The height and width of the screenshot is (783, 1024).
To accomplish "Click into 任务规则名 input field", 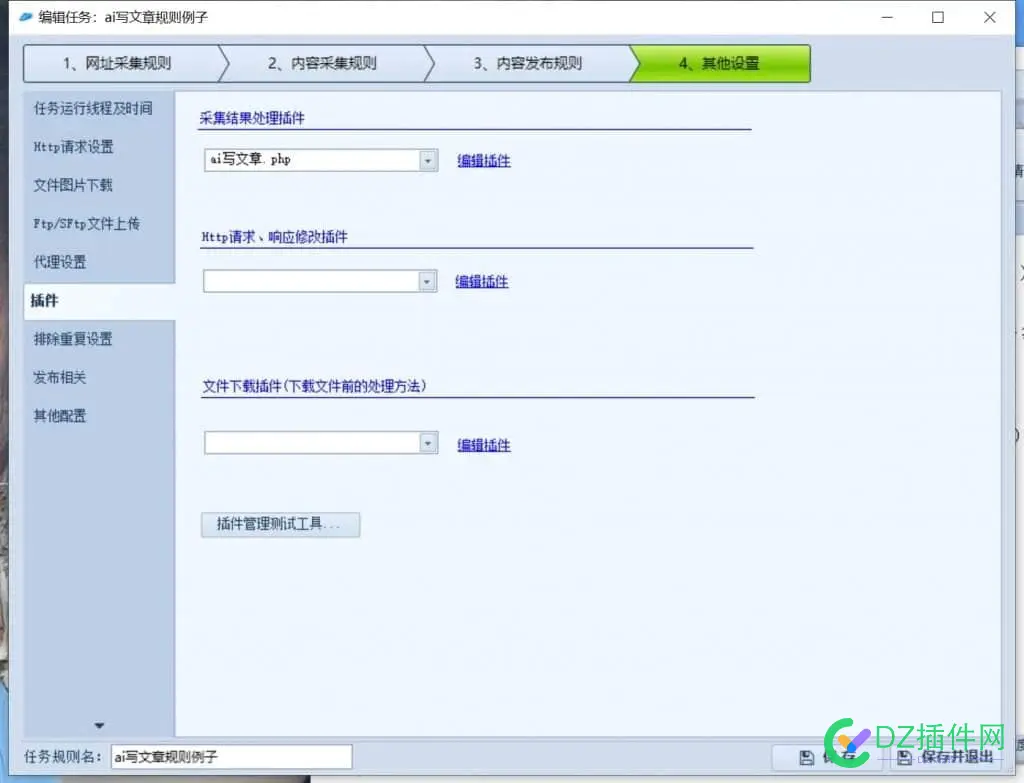I will (231, 757).
